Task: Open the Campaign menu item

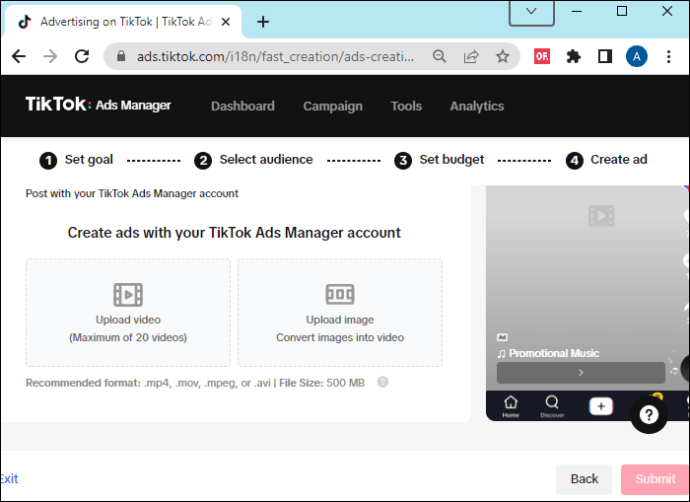Action: [x=333, y=106]
